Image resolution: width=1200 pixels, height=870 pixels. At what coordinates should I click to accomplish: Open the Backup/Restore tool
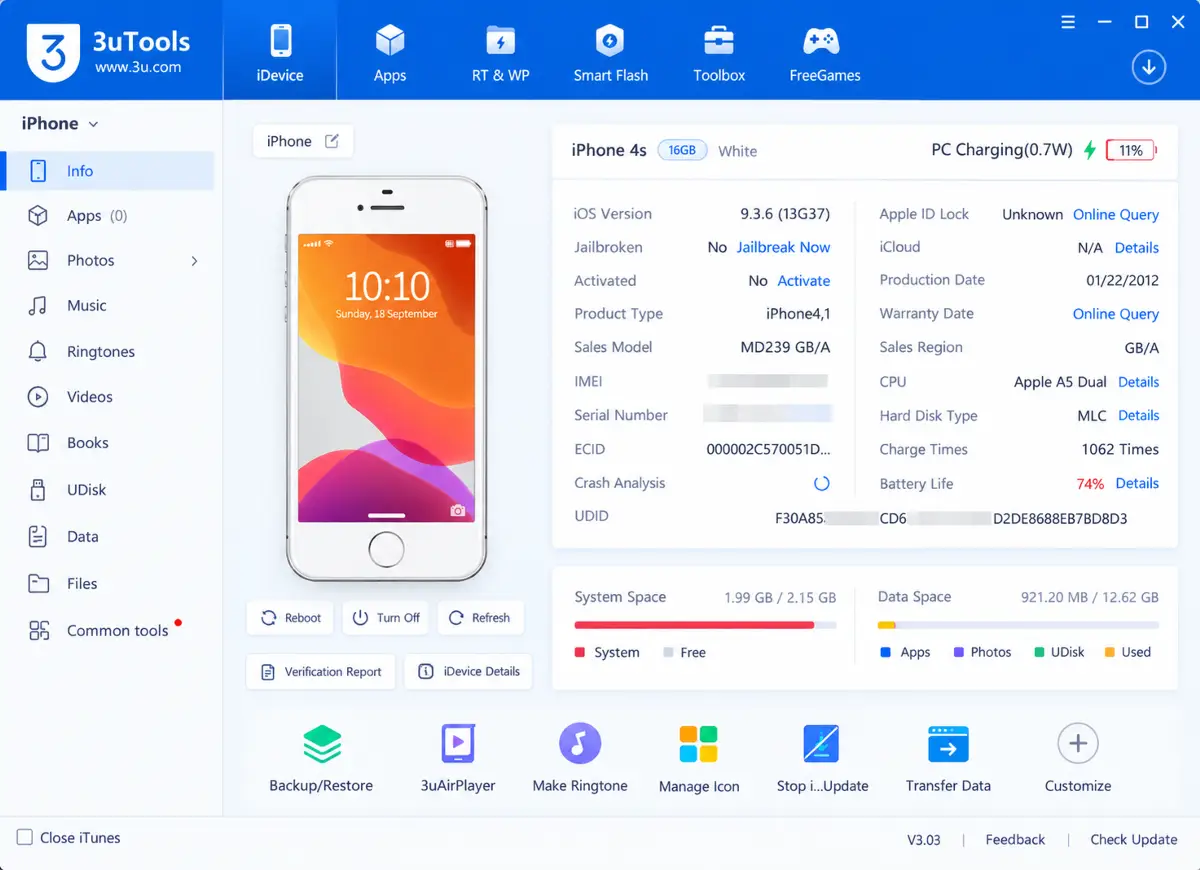pos(321,758)
